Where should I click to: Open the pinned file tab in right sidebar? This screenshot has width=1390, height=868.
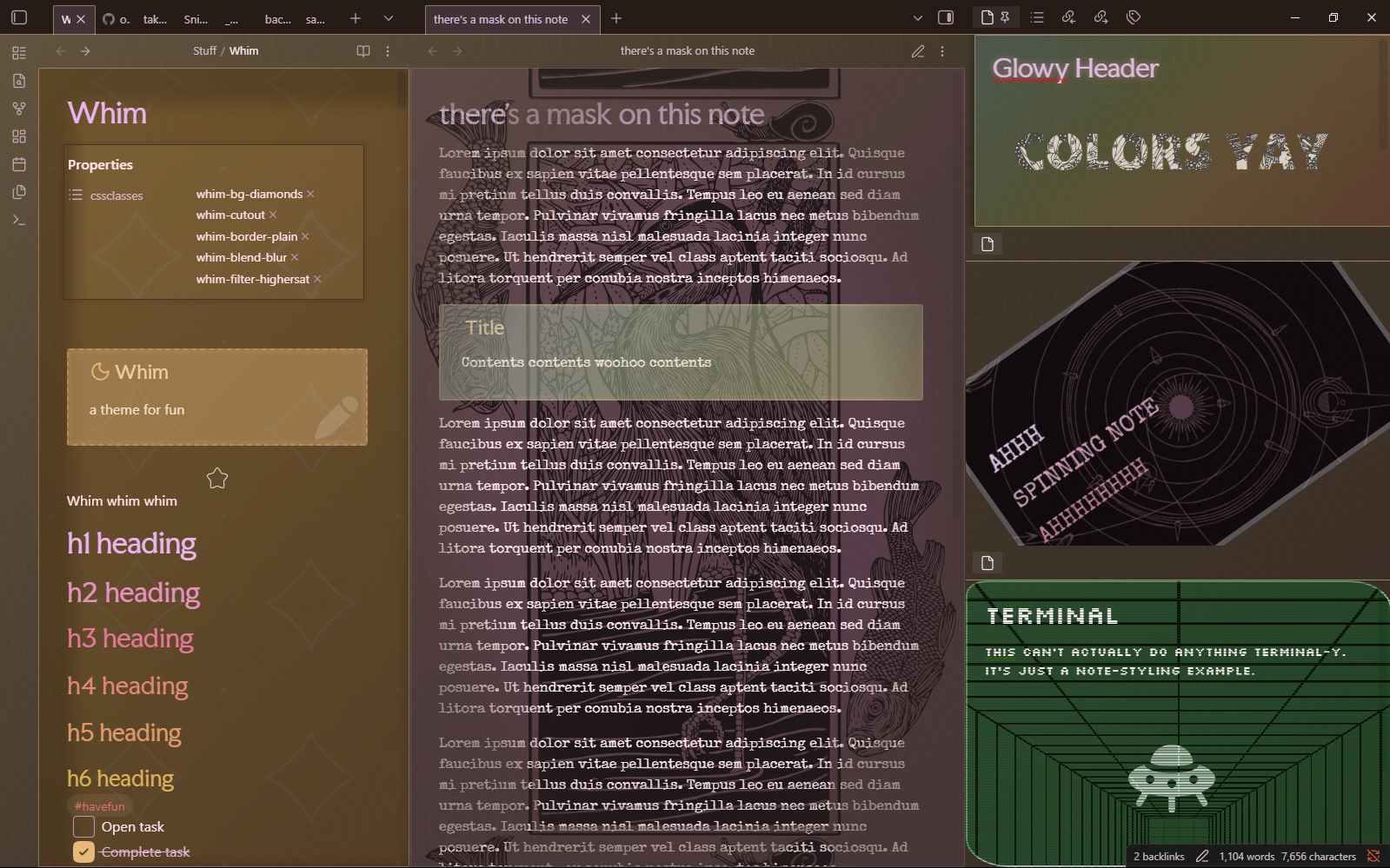994,17
